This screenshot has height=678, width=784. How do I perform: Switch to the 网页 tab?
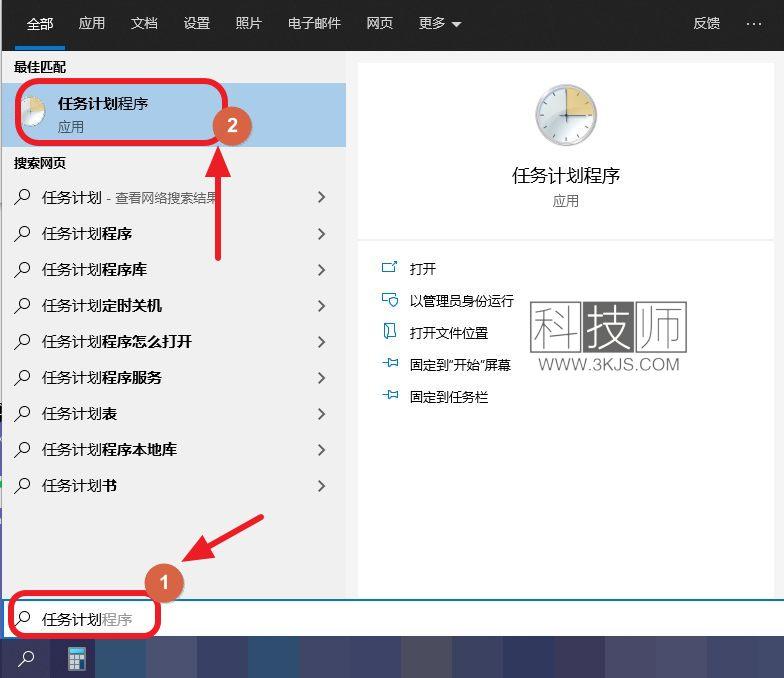pos(380,24)
